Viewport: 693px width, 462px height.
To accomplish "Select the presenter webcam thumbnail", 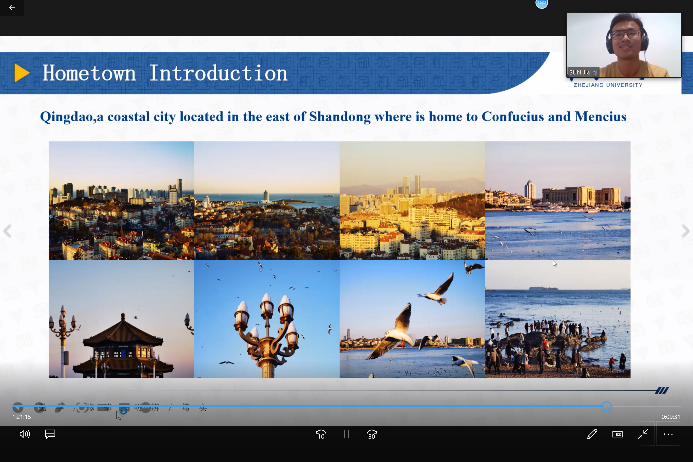I will click(624, 45).
